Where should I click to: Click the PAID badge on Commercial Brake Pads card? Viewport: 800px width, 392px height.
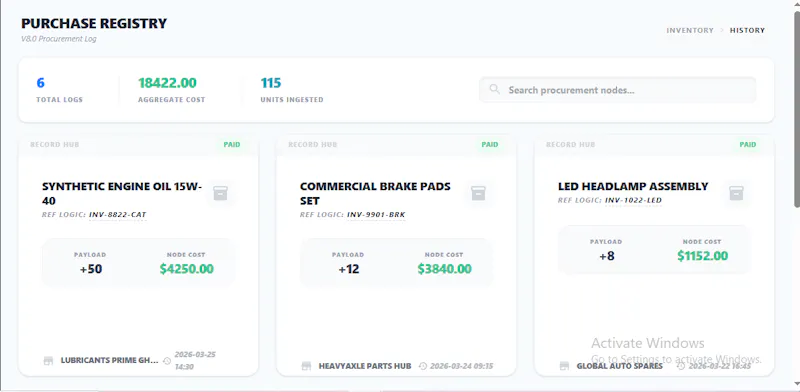pos(490,145)
